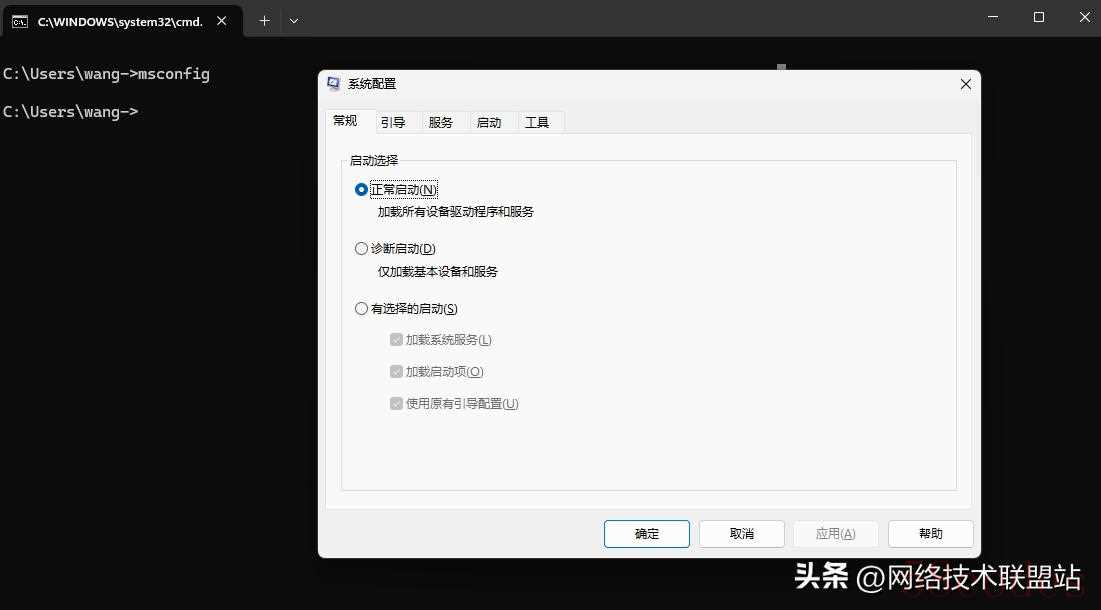Image resolution: width=1101 pixels, height=610 pixels.
Task: Toggle the 加载系统服务 checkbox
Action: pyautogui.click(x=396, y=340)
